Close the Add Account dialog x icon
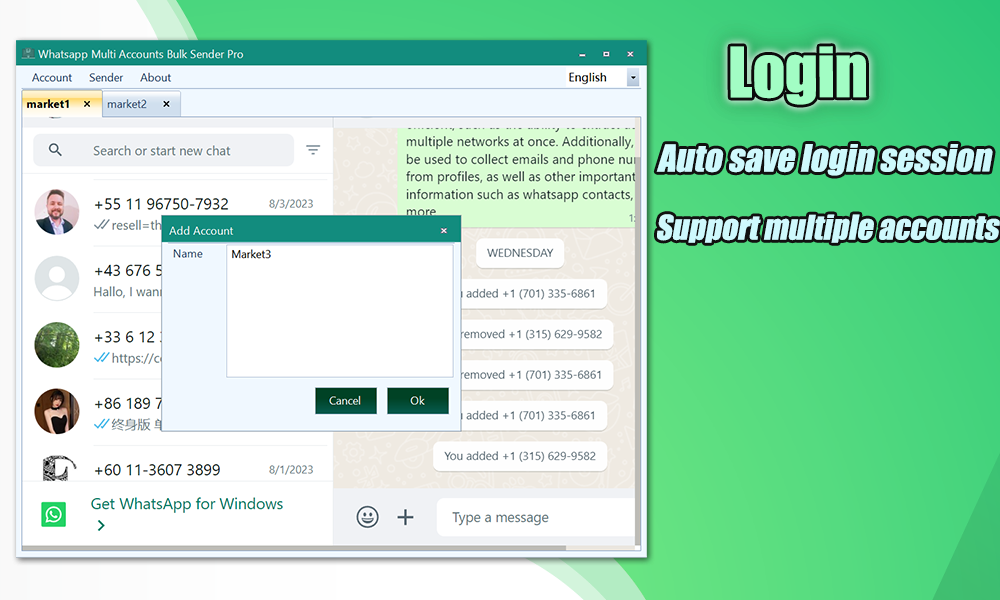 pos(443,230)
